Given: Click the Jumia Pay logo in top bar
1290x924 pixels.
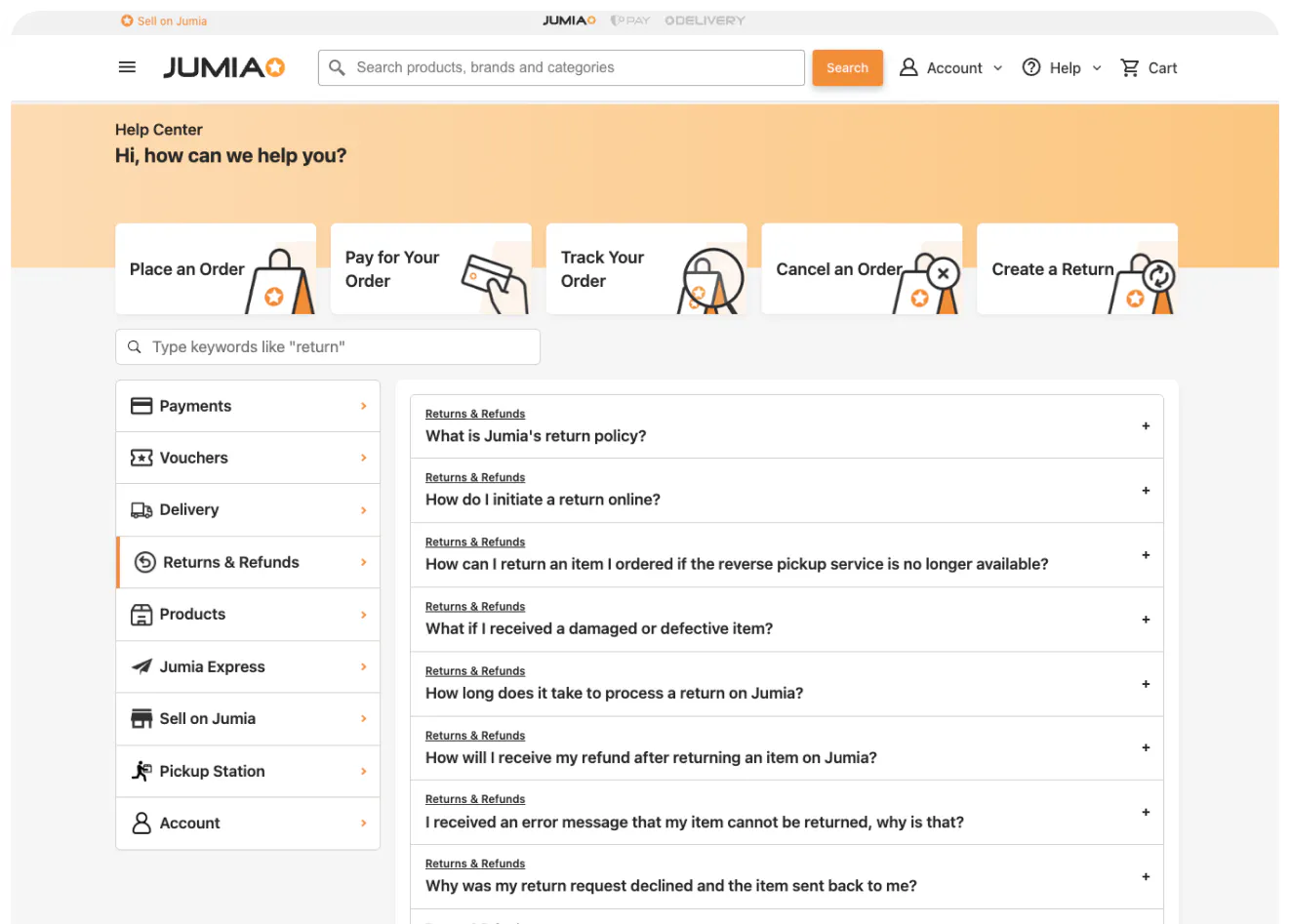Looking at the screenshot, I should pos(630,20).
